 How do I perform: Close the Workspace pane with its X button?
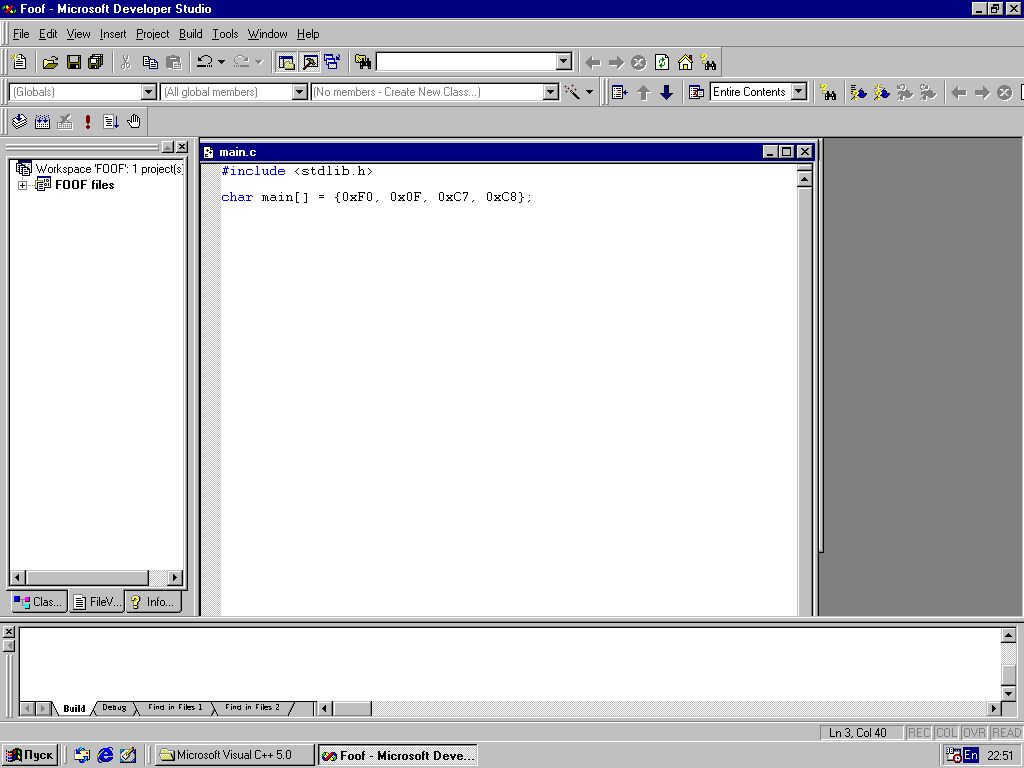182,147
